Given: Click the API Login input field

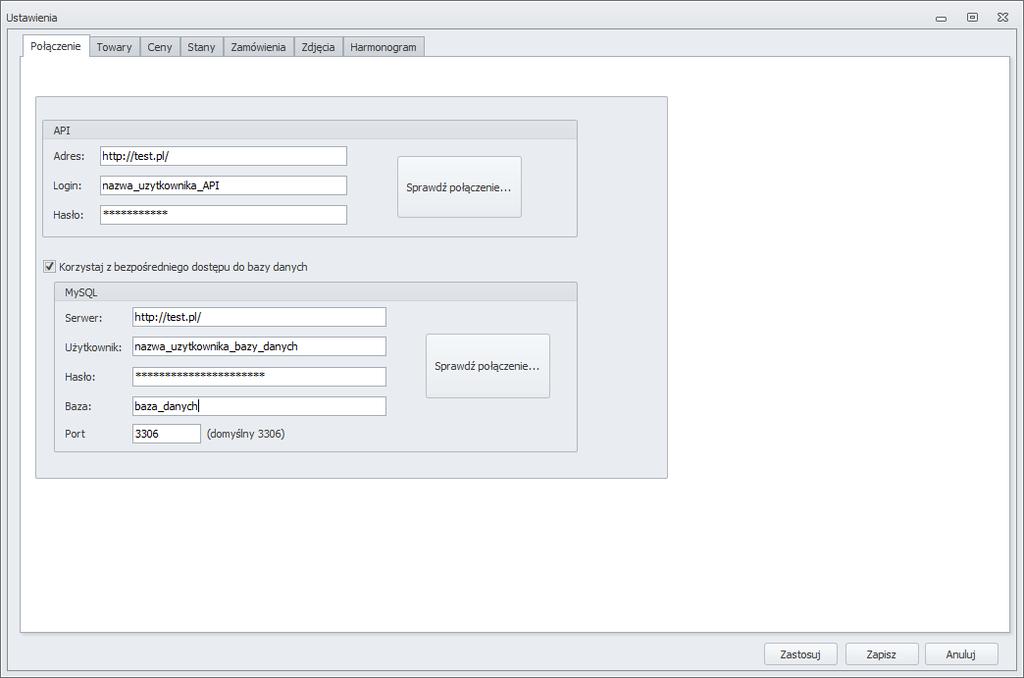Looking at the screenshot, I should click(223, 186).
